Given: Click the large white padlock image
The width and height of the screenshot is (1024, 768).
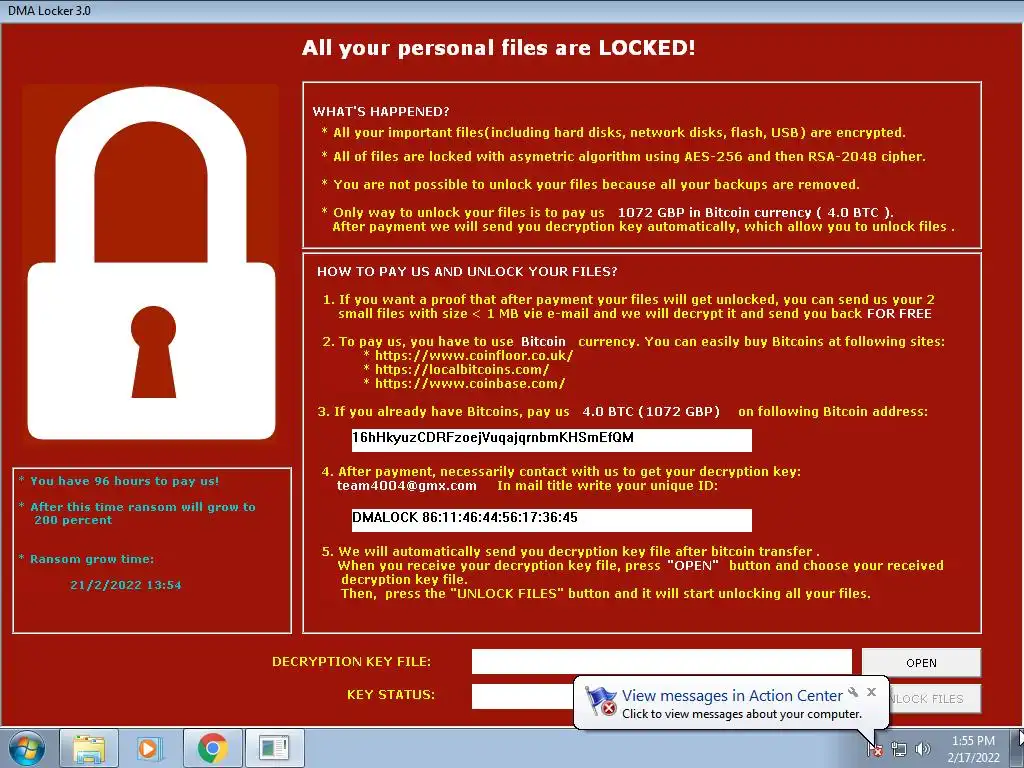Looking at the screenshot, I should pos(152,263).
